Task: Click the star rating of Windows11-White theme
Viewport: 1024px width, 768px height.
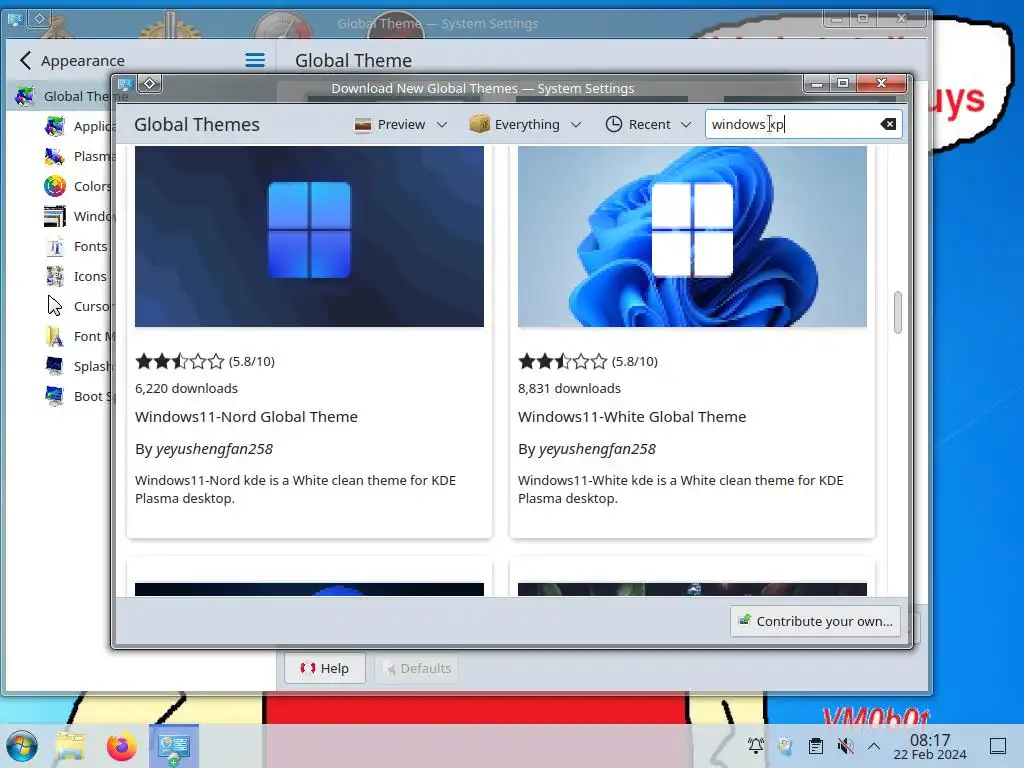Action: [562, 361]
